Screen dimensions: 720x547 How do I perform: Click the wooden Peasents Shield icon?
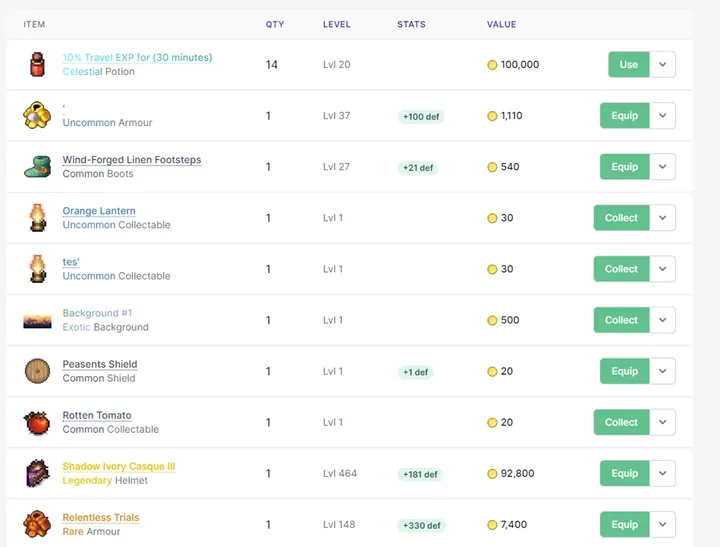(37, 371)
